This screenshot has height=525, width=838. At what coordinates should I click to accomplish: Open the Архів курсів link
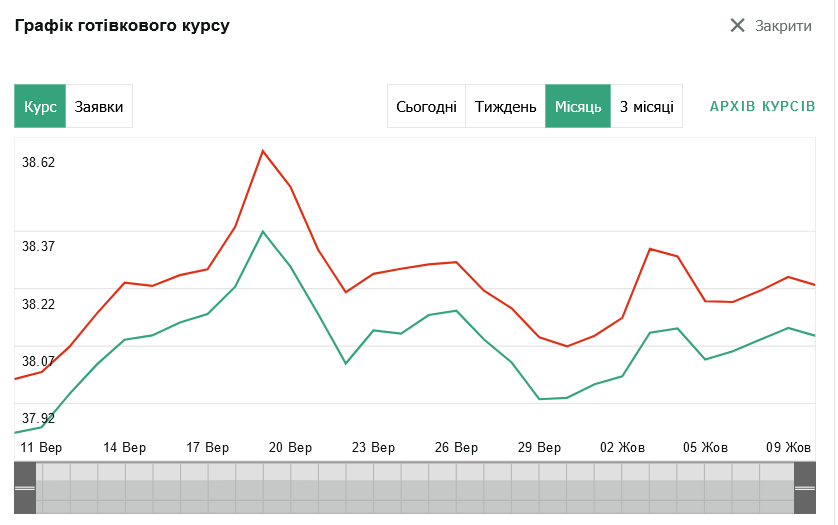pyautogui.click(x=762, y=106)
